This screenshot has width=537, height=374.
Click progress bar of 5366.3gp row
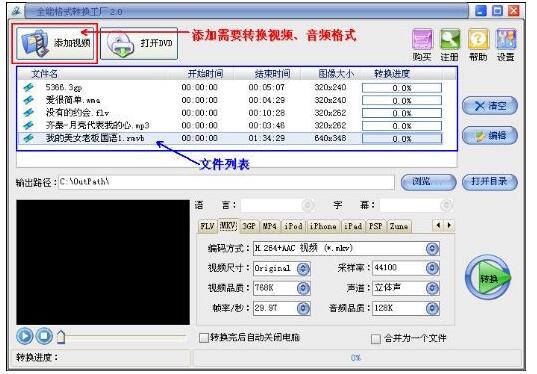(x=402, y=88)
